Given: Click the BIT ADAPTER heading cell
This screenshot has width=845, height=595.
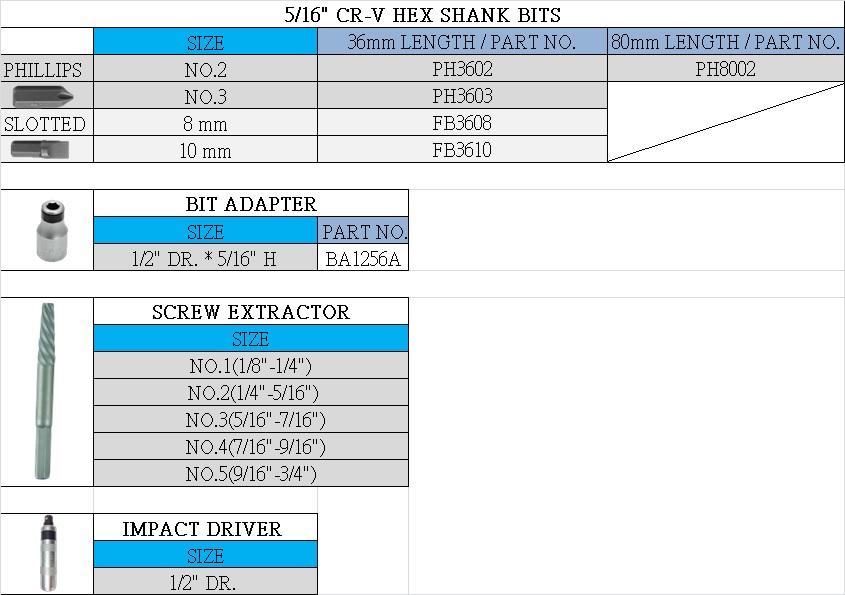Looking at the screenshot, I should pos(251,204).
